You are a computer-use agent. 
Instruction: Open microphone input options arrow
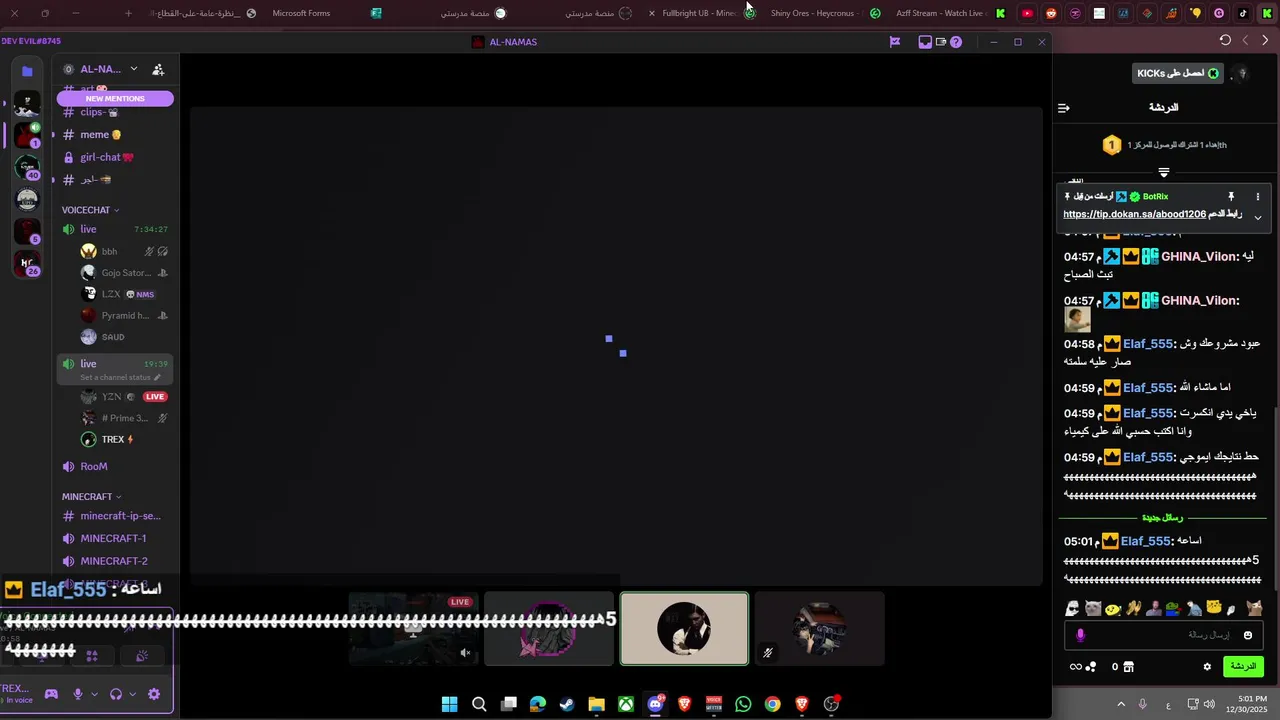tap(95, 694)
